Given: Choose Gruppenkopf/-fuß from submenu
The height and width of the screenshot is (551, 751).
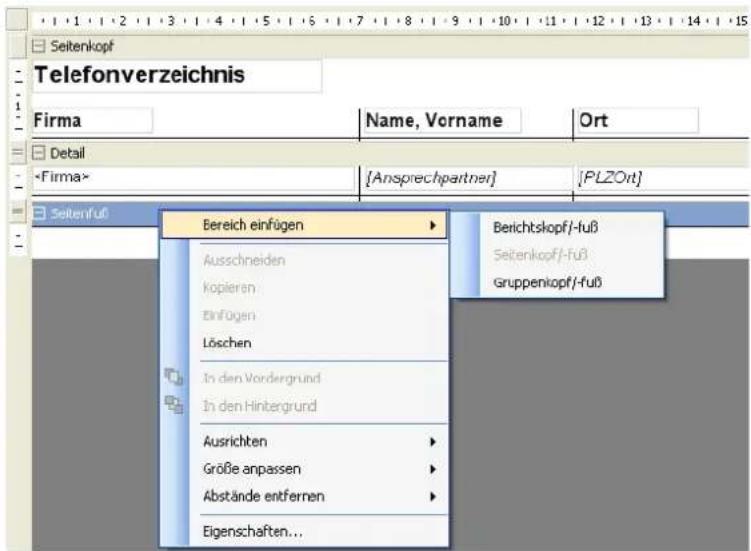Looking at the screenshot, I should coord(547,282).
